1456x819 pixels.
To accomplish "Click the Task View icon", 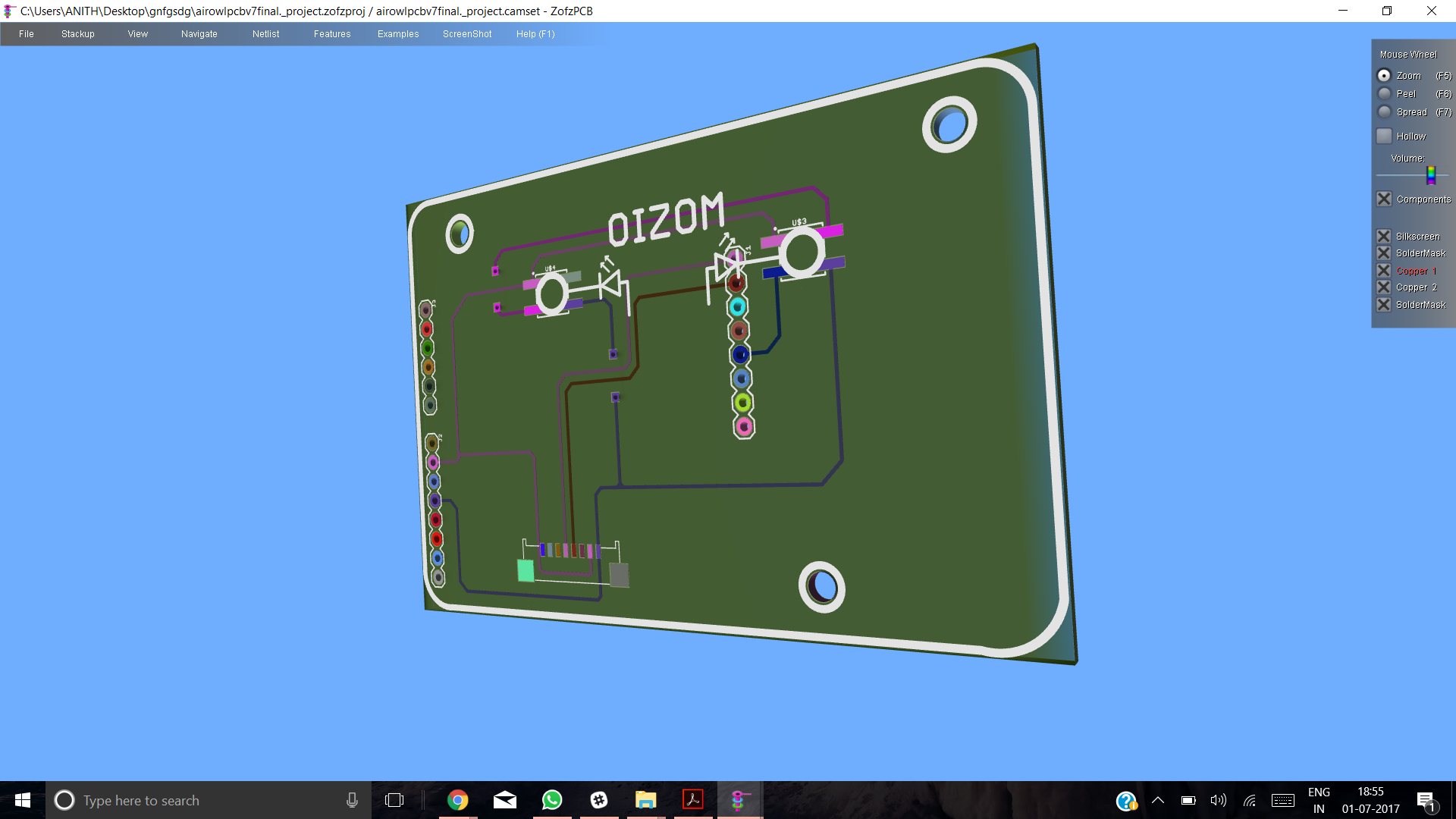I will (394, 800).
